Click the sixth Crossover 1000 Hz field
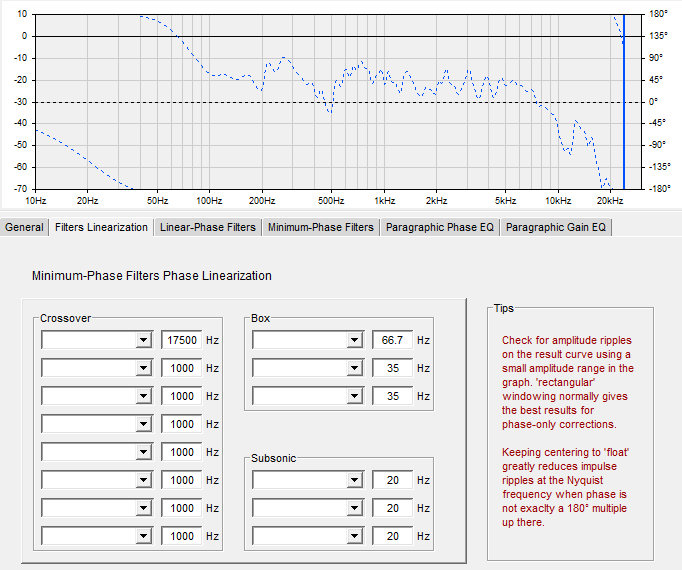Viewport: 682px width, 570px height. 181,480
